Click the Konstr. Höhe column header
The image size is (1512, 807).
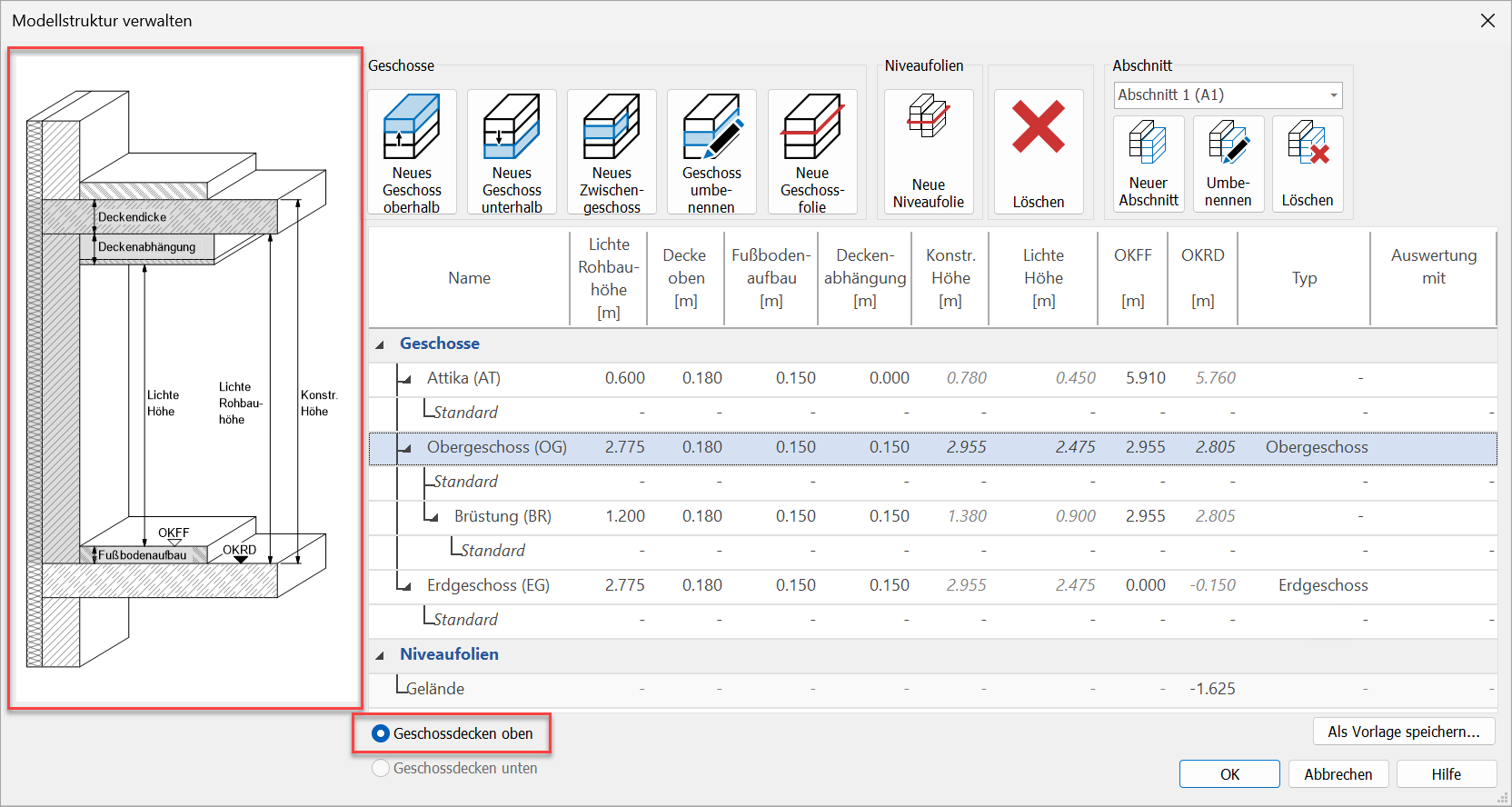tap(950, 278)
